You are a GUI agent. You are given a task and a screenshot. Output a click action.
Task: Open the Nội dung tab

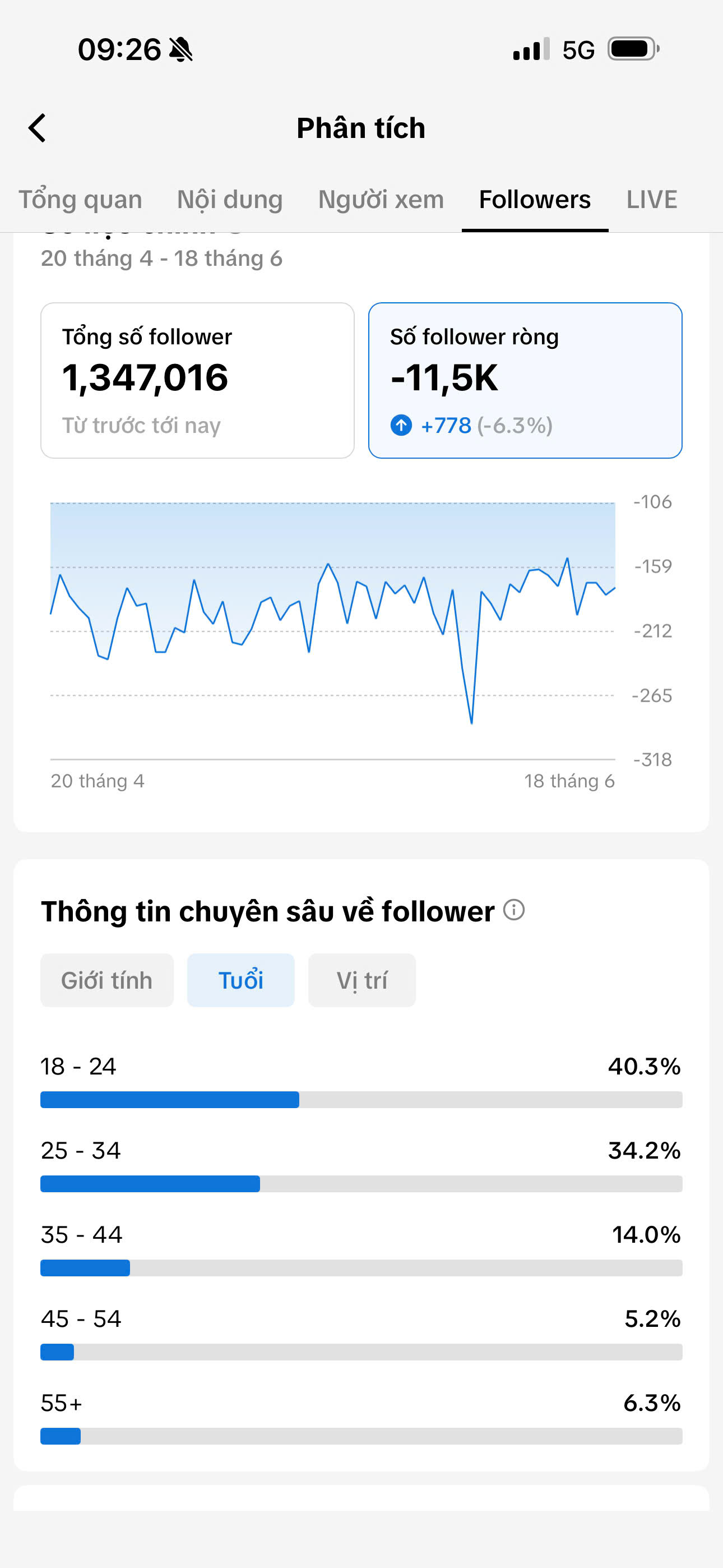tap(230, 200)
